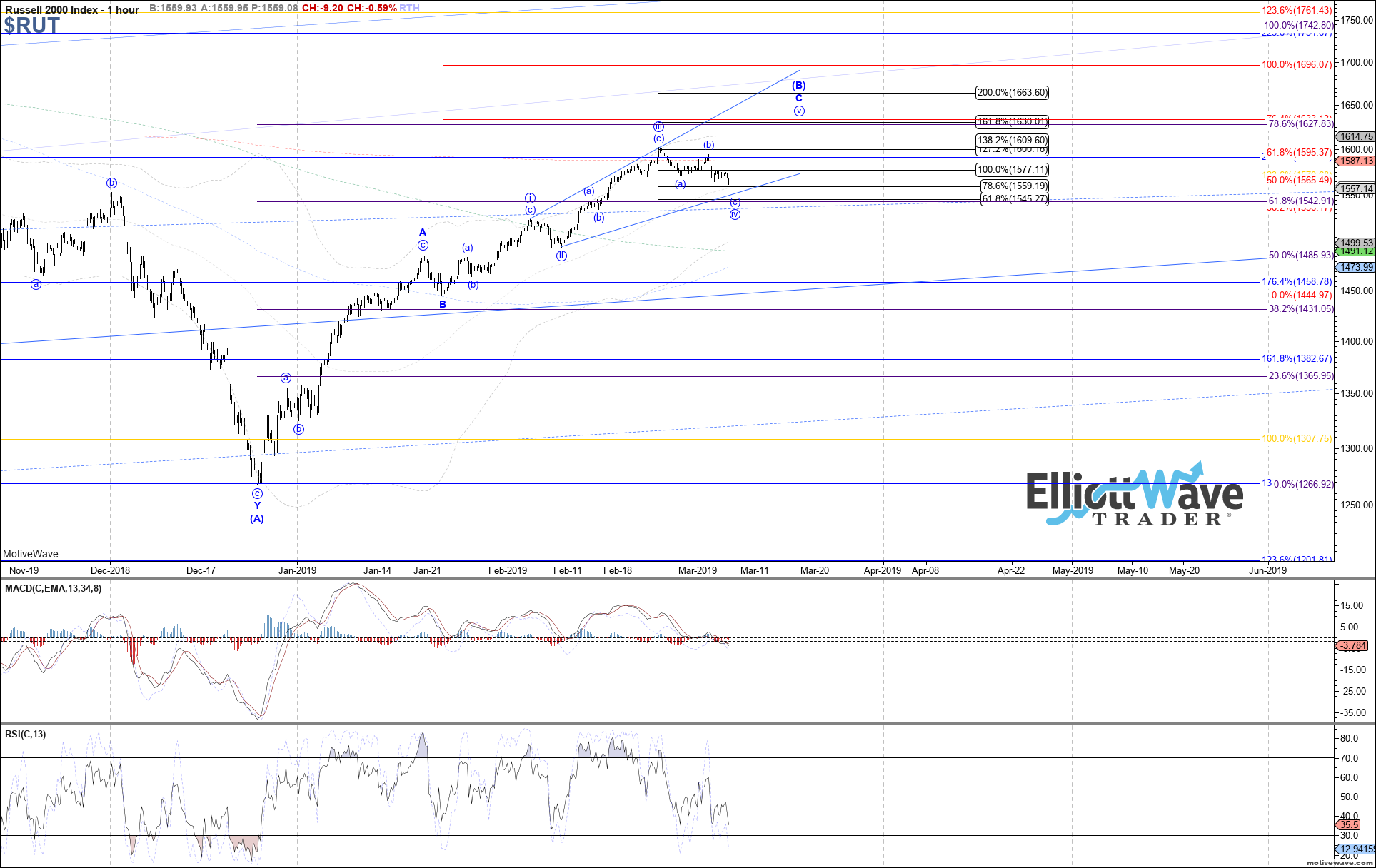Click the MotiveWave label above the date axis
Screen dimensions: 1376x868
pos(31,554)
